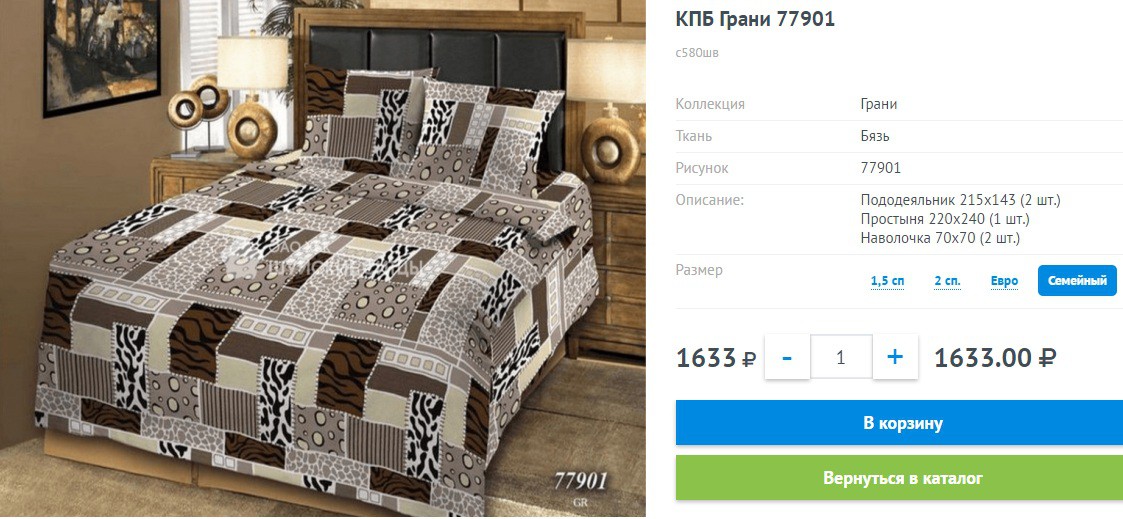
Task: Click the total price 1633.00 ₽
Action: click(x=996, y=357)
